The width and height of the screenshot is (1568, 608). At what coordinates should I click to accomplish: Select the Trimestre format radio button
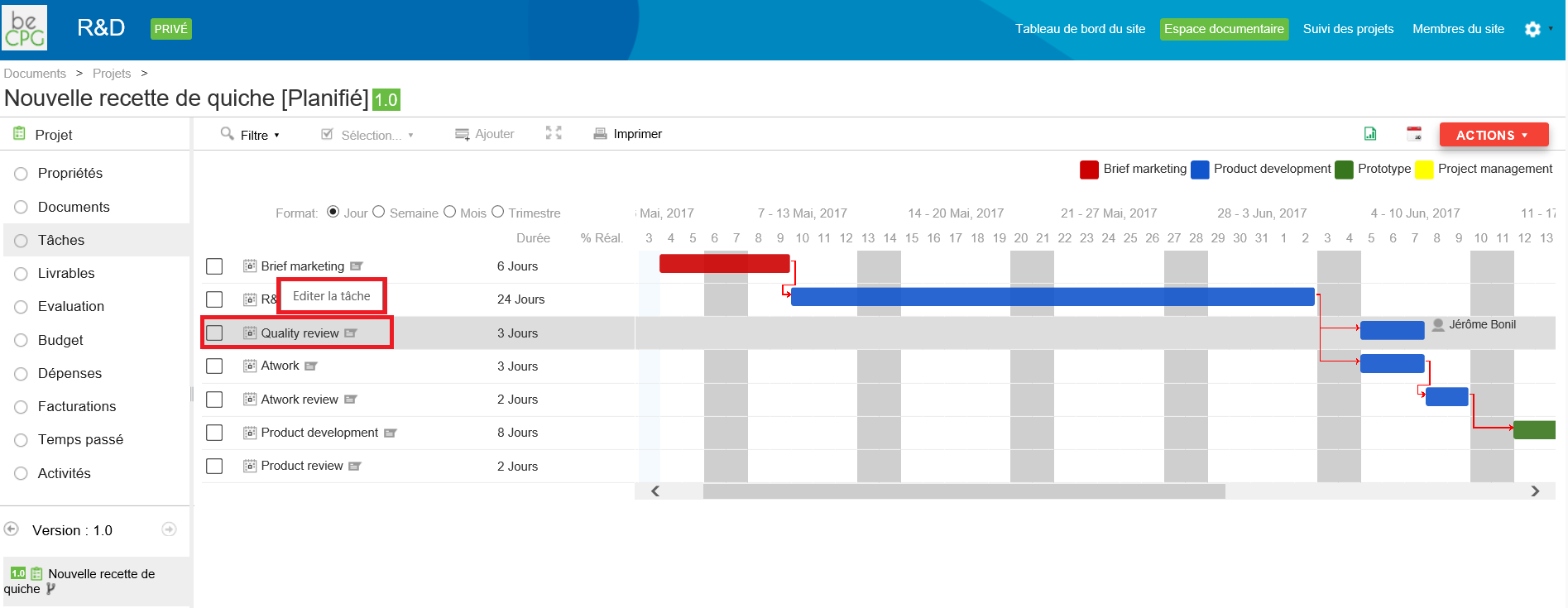pos(498,212)
